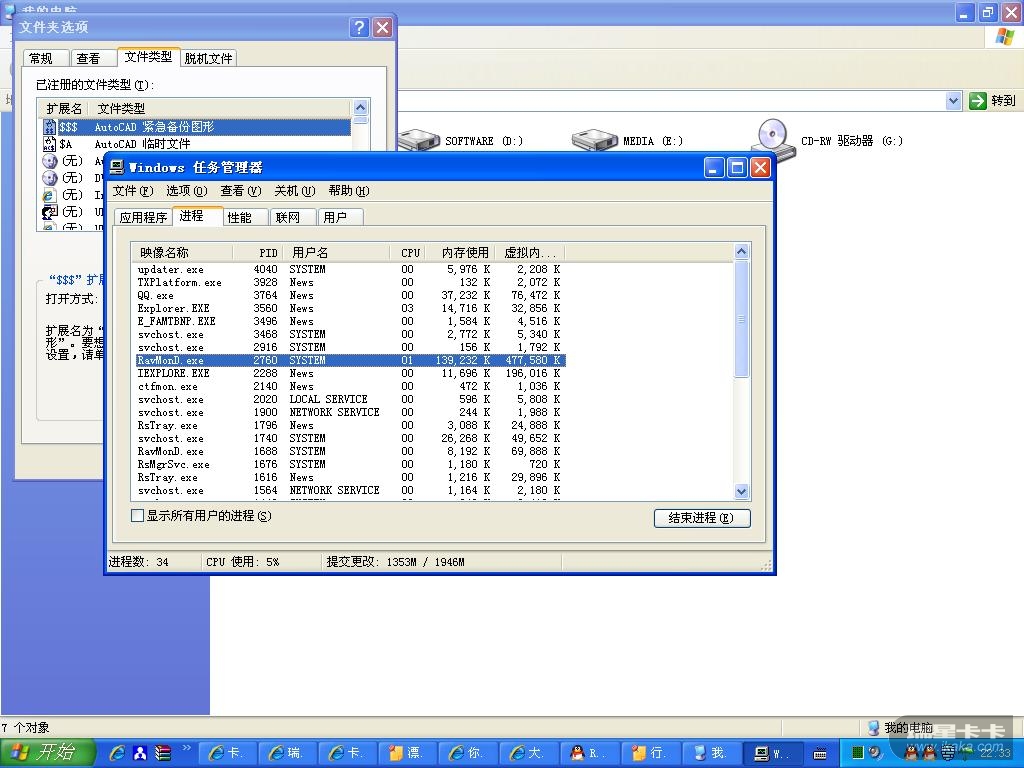The width and height of the screenshot is (1024, 768).
Task: Open the MEDIA (E:) drive icon
Action: tap(594, 140)
